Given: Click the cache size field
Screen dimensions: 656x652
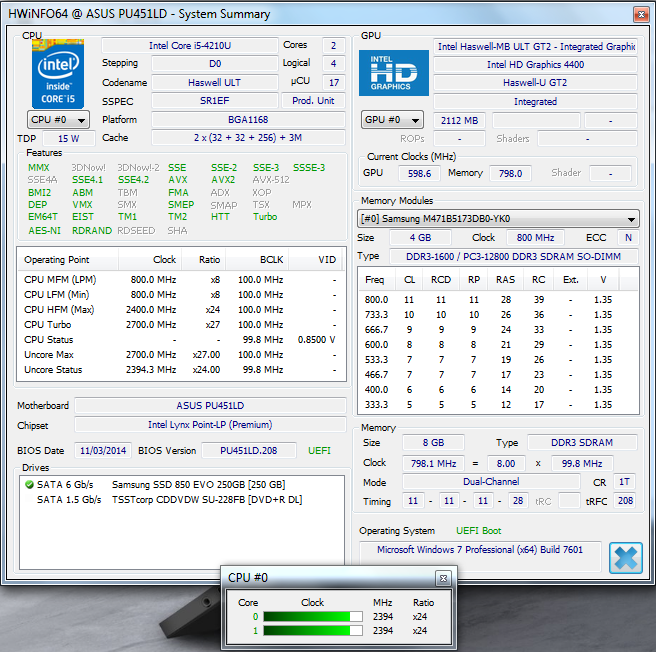Looking at the screenshot, I should pos(248,138).
